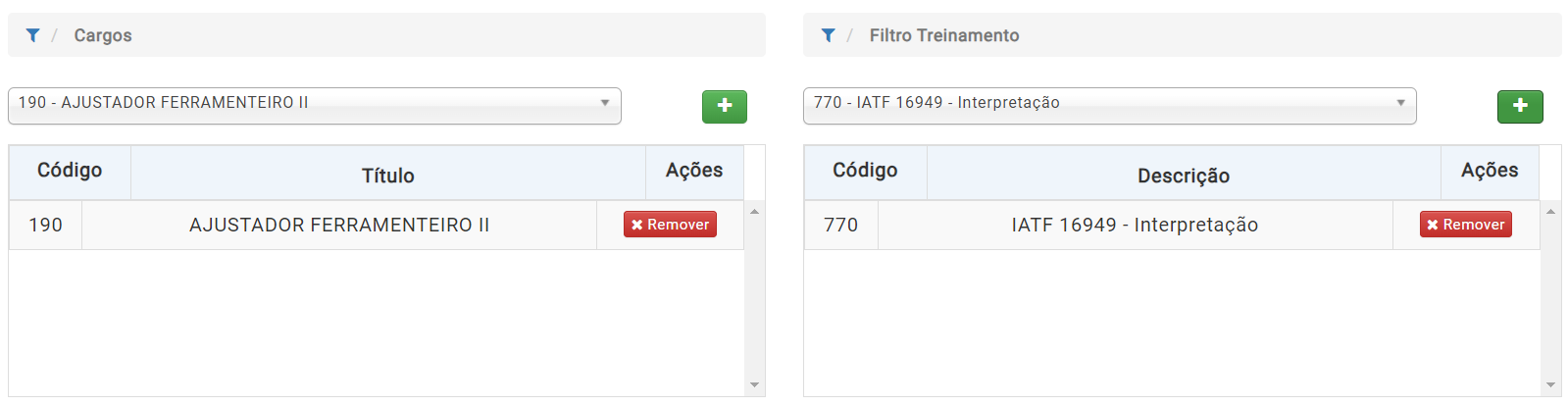Image resolution: width=1568 pixels, height=406 pixels.
Task: Click the filter funnel icon beside Cargos
Action: [x=32, y=35]
